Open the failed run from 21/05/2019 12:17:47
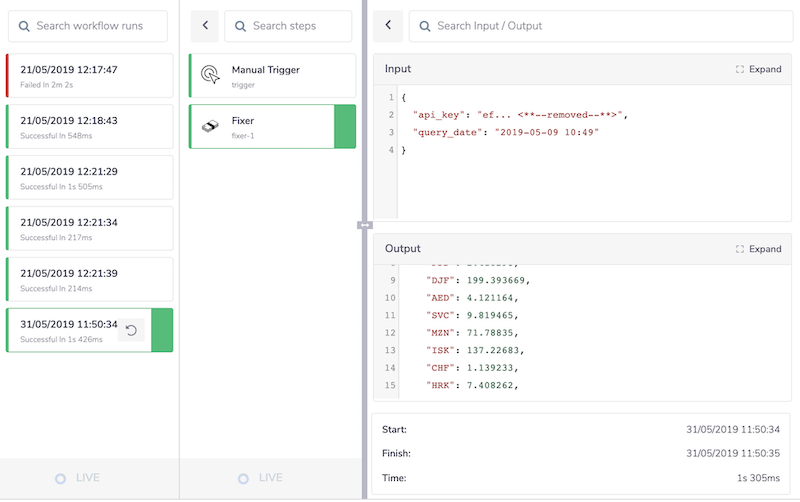 coord(89,76)
